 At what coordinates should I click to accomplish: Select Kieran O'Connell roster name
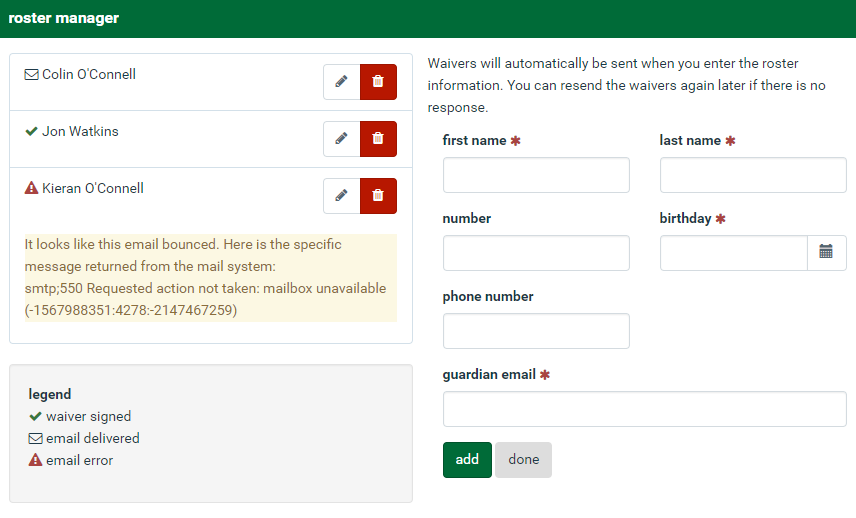pyautogui.click(x=93, y=188)
